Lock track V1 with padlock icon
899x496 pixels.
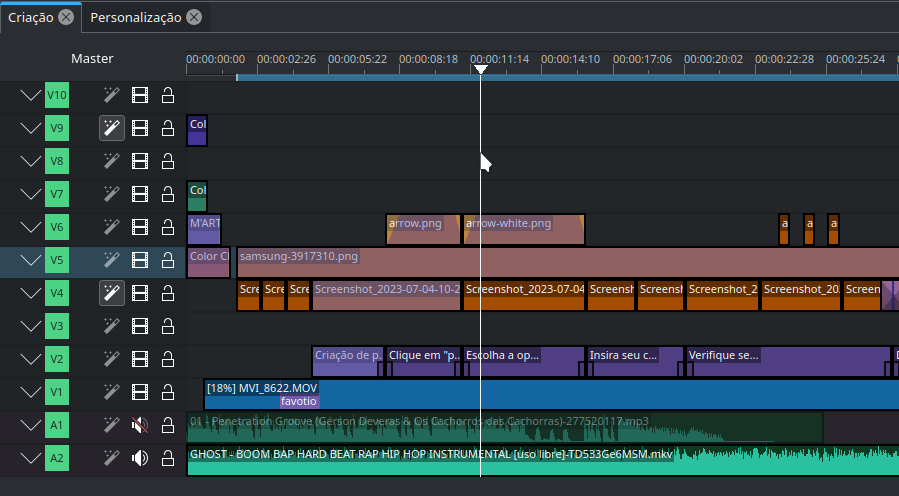pyautogui.click(x=168, y=392)
